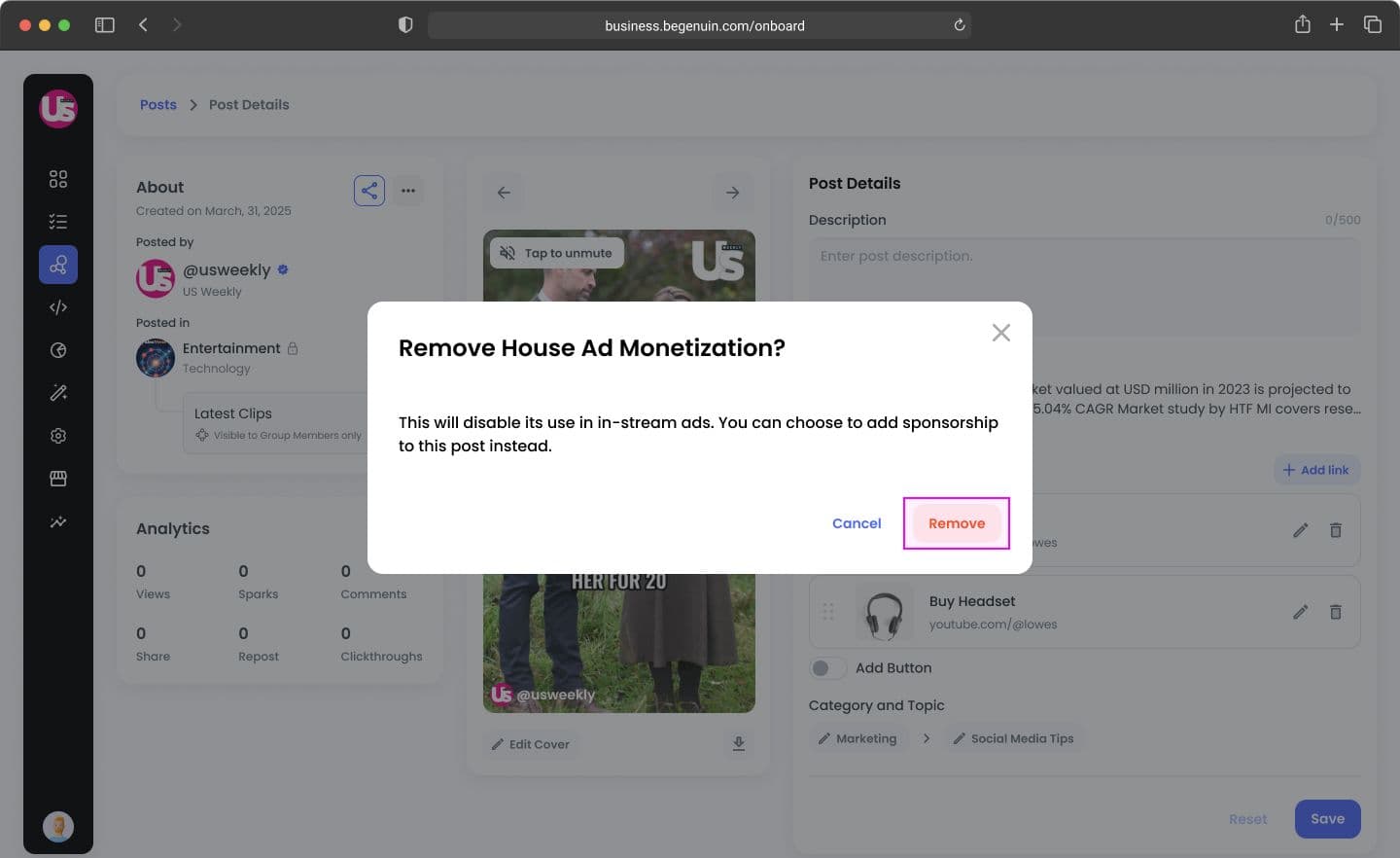The height and width of the screenshot is (858, 1400).
Task: Click the @usweekly watermark on video
Action: [543, 695]
